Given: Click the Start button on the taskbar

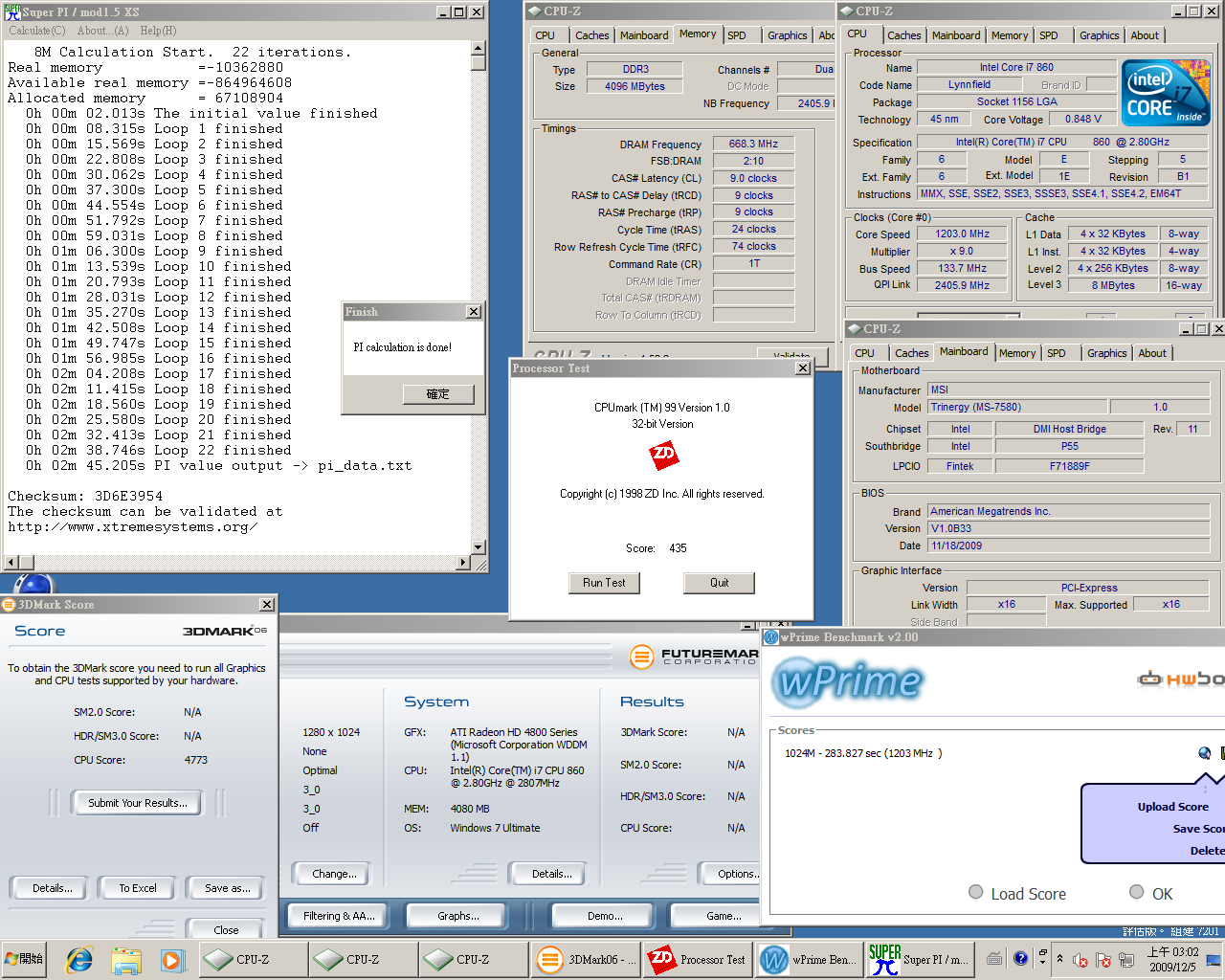Looking at the screenshot, I should click(x=25, y=959).
